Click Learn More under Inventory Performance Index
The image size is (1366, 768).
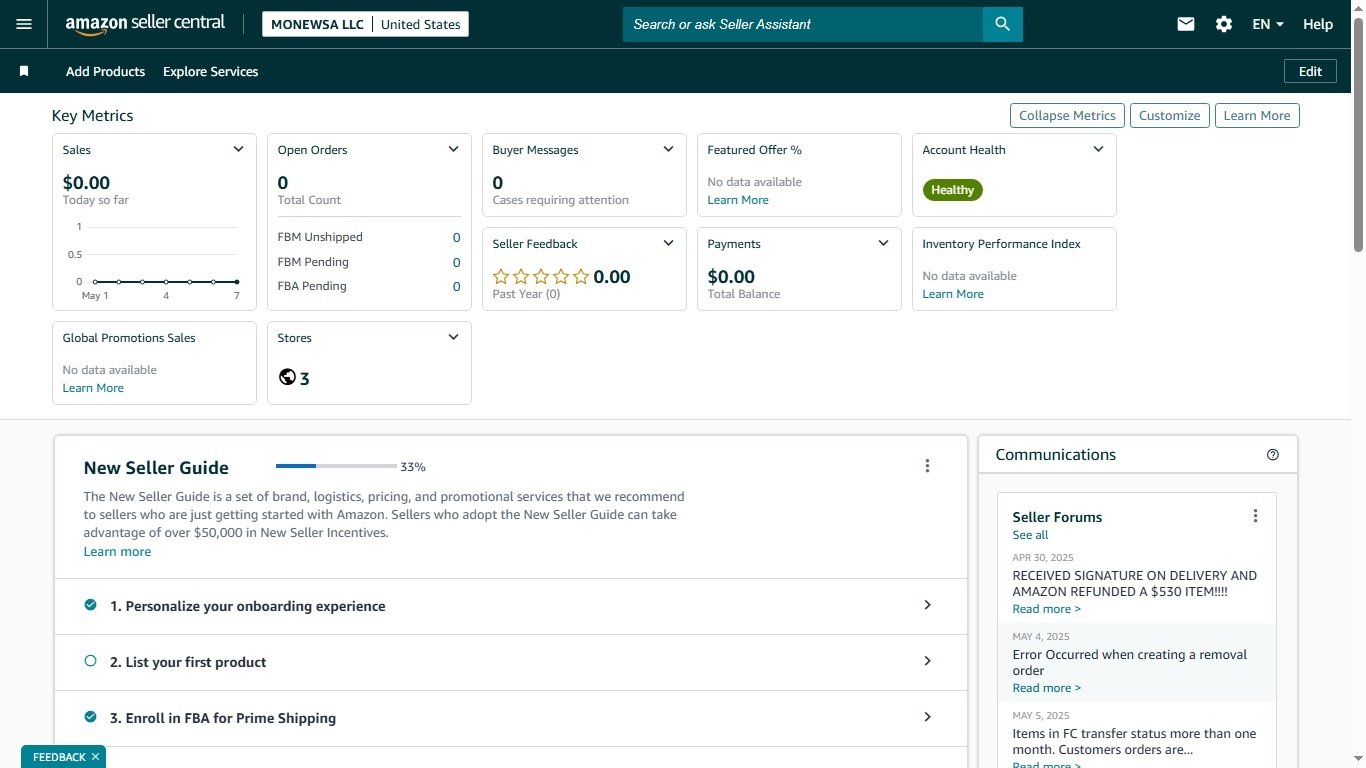[x=953, y=294]
